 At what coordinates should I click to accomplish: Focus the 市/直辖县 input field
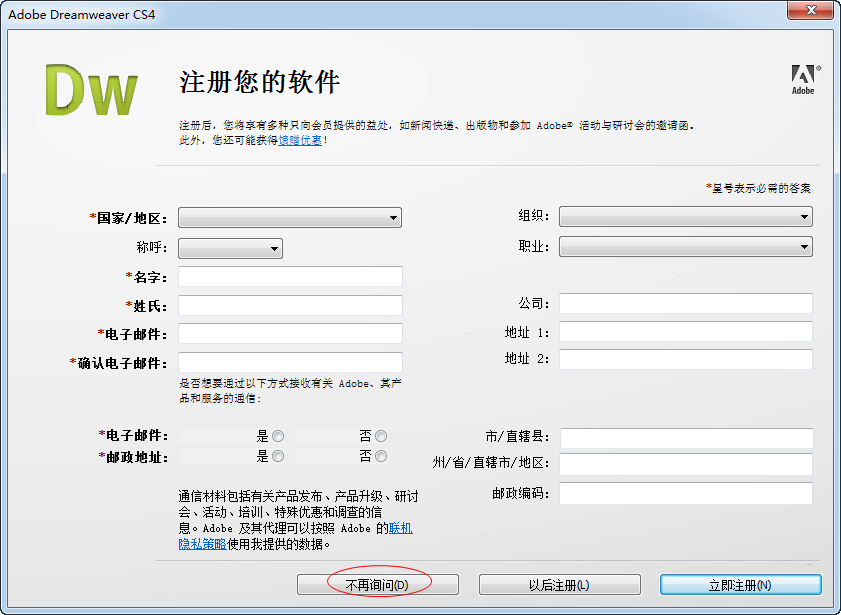687,438
